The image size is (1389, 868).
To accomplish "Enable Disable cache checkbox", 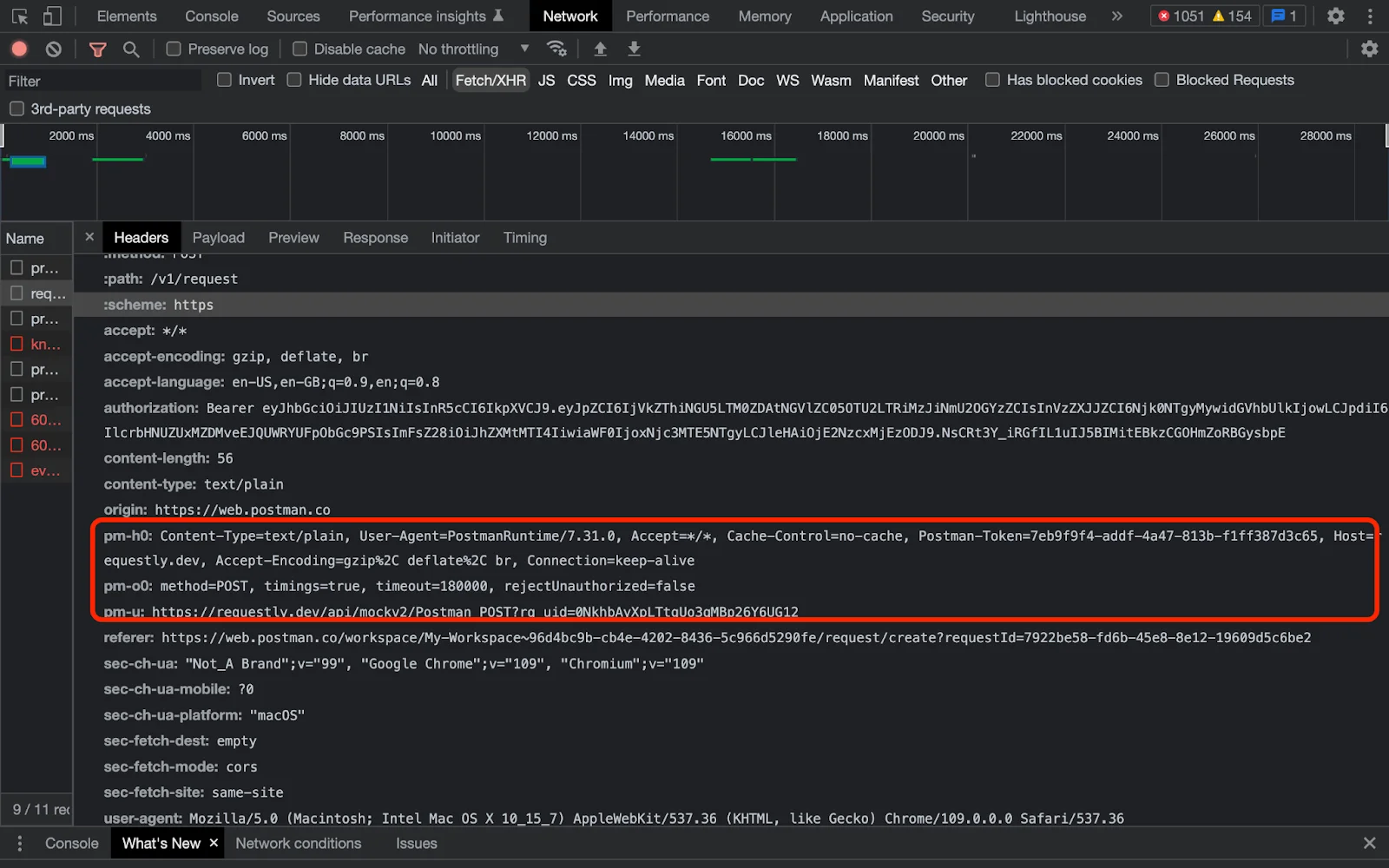I will 300,49.
